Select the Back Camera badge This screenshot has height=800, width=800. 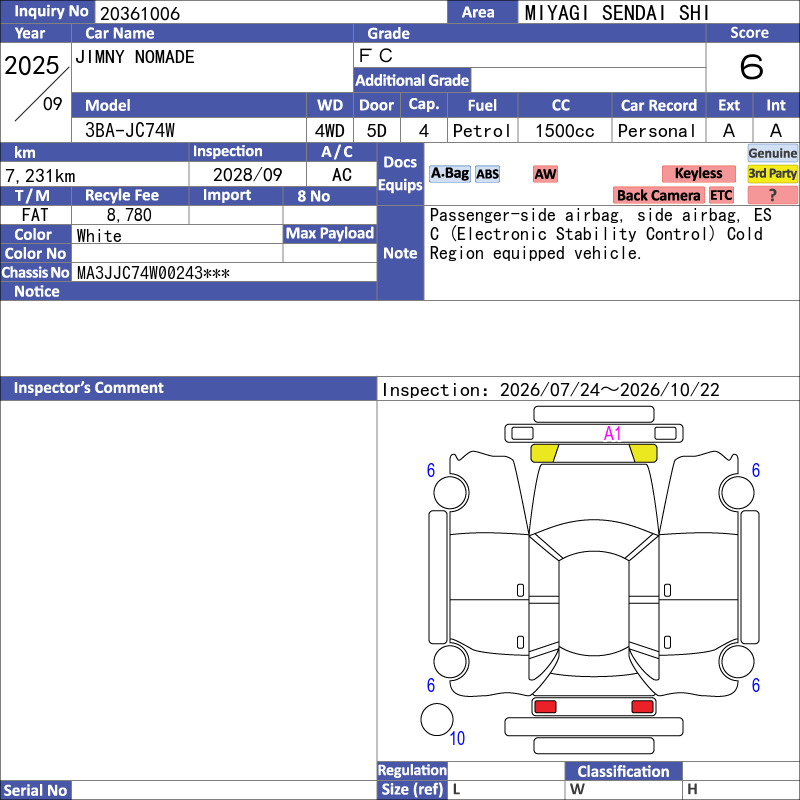click(658, 195)
